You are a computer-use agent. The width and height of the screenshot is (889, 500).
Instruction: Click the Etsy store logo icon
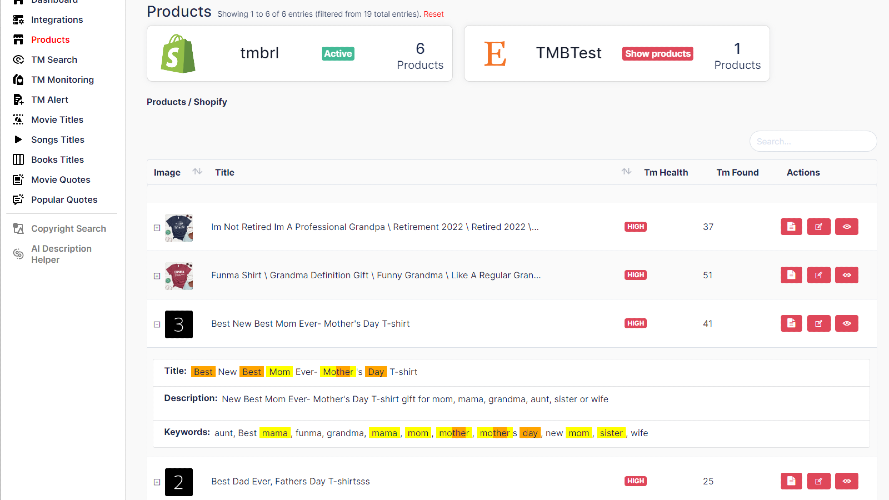495,53
